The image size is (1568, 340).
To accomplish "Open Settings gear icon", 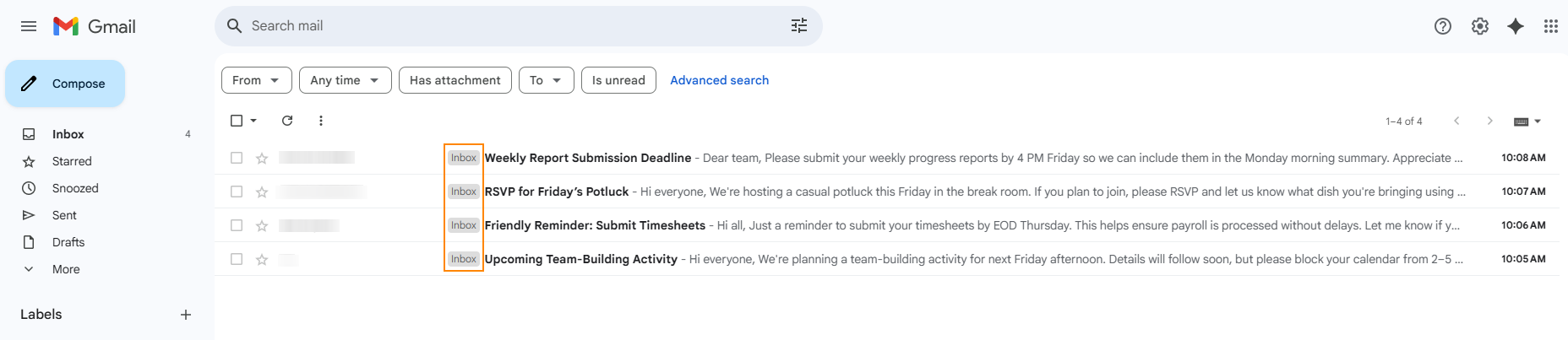I will tap(1480, 26).
